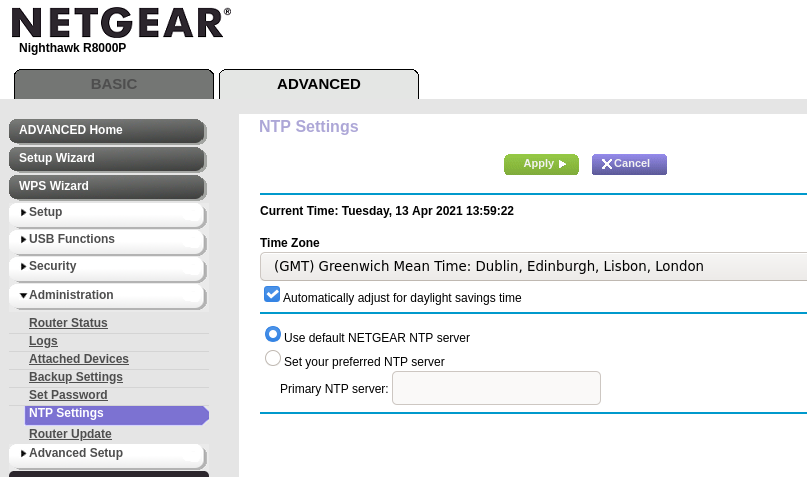Expand the USB Functions section
Image resolution: width=807 pixels, height=477 pixels.
tap(107, 240)
